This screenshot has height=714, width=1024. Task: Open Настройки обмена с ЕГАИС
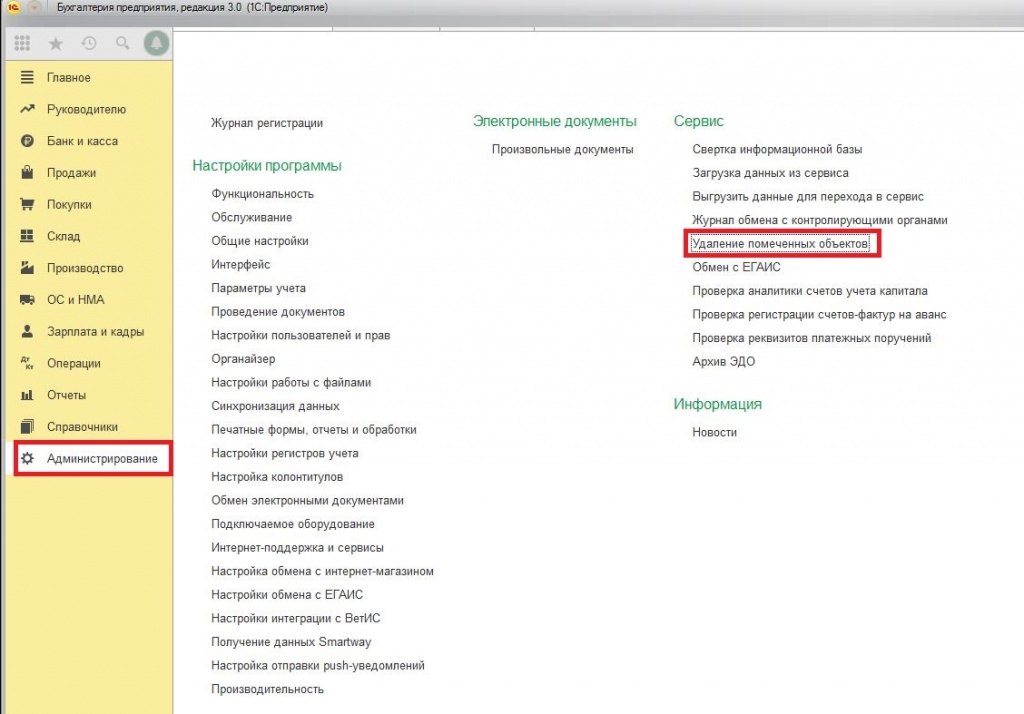tap(287, 594)
